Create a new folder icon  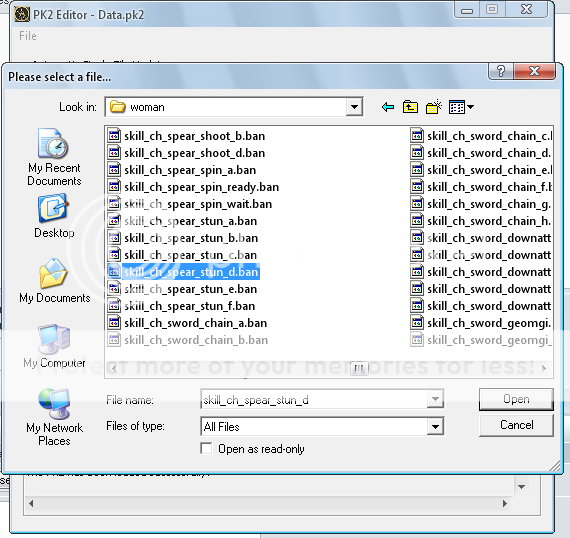tap(433, 107)
